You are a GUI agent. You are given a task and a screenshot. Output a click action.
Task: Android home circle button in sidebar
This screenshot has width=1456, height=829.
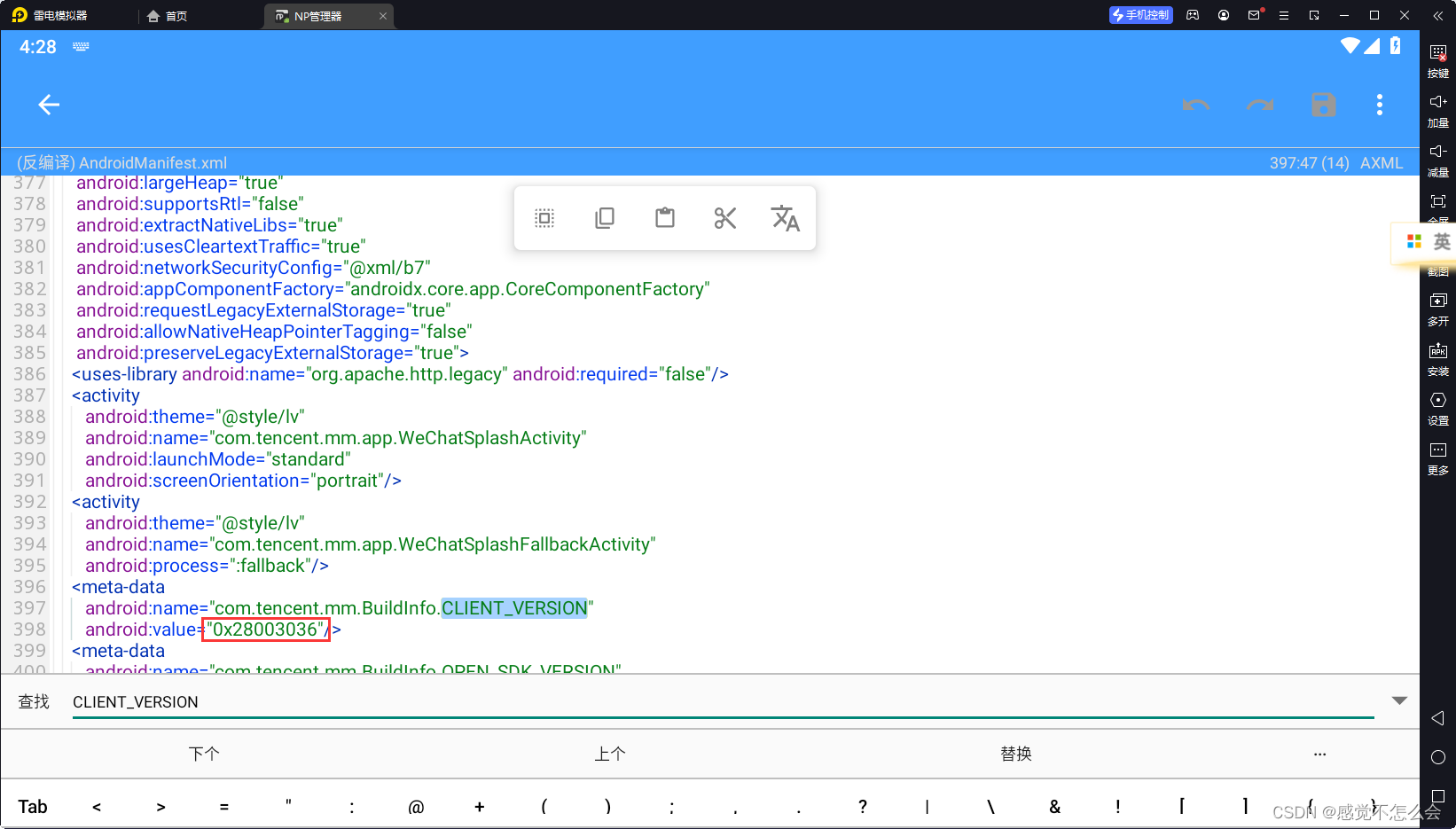1438,757
